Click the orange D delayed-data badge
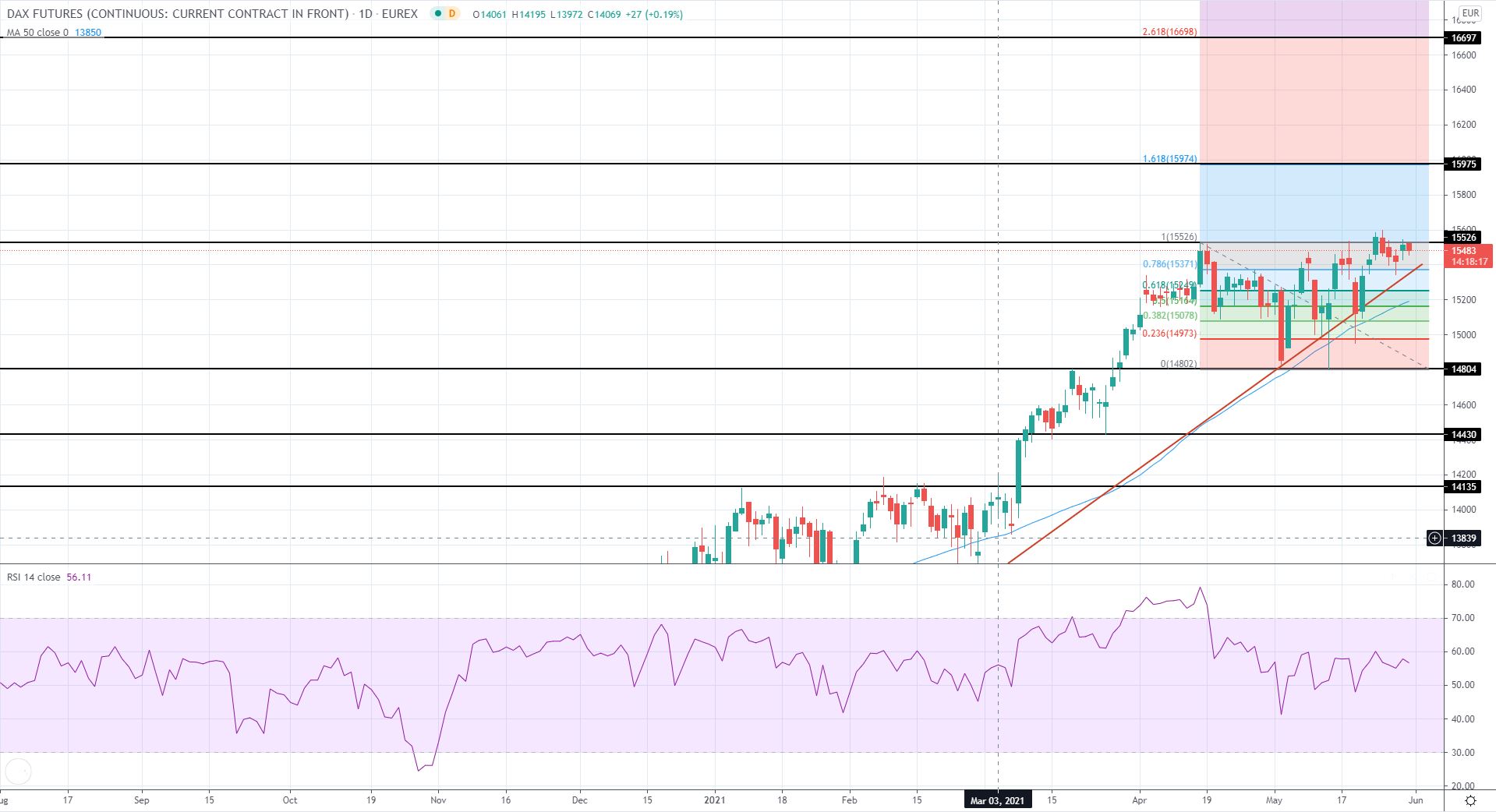Image resolution: width=1496 pixels, height=812 pixels. 451,14
